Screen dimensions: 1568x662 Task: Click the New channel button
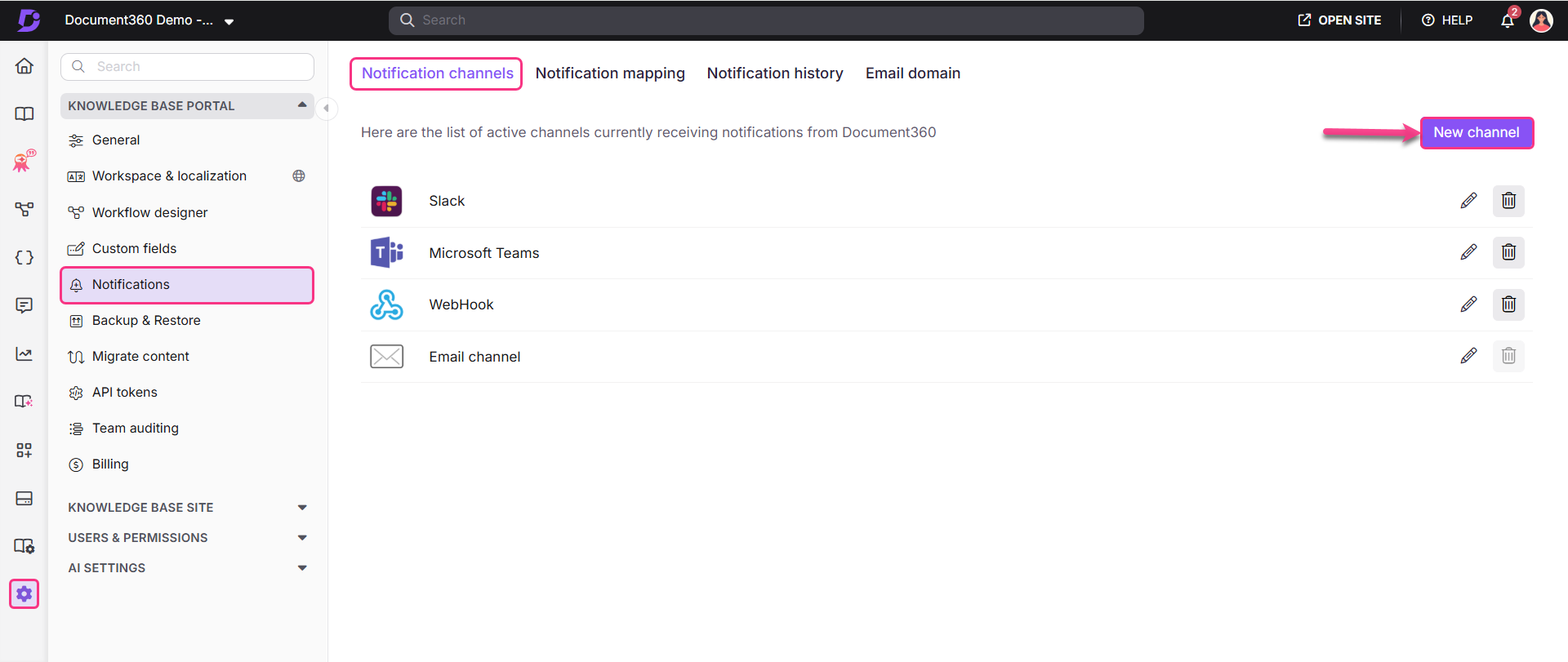click(x=1477, y=133)
